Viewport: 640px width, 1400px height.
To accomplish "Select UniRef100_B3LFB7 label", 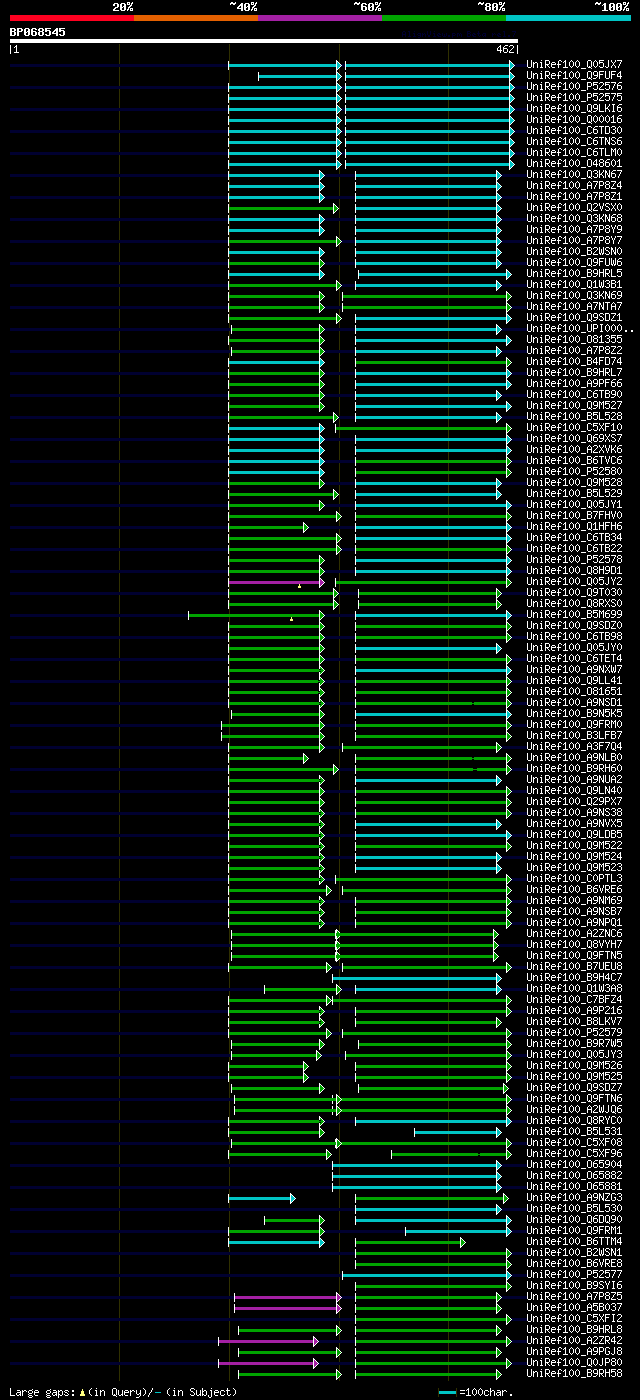I will pyautogui.click(x=574, y=735).
